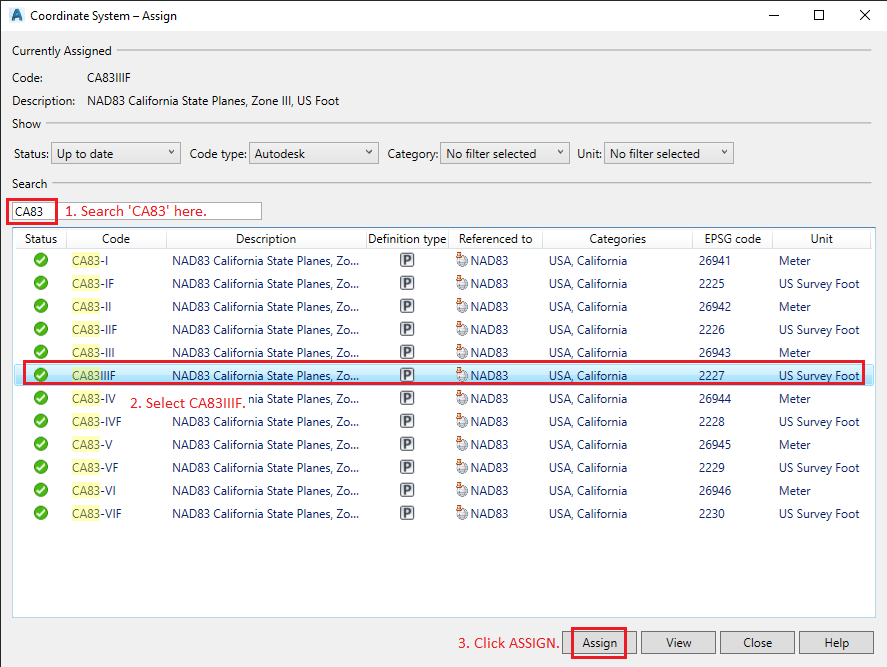Click the green status check icon for CA83IIIF
887x667 pixels.
41,375
